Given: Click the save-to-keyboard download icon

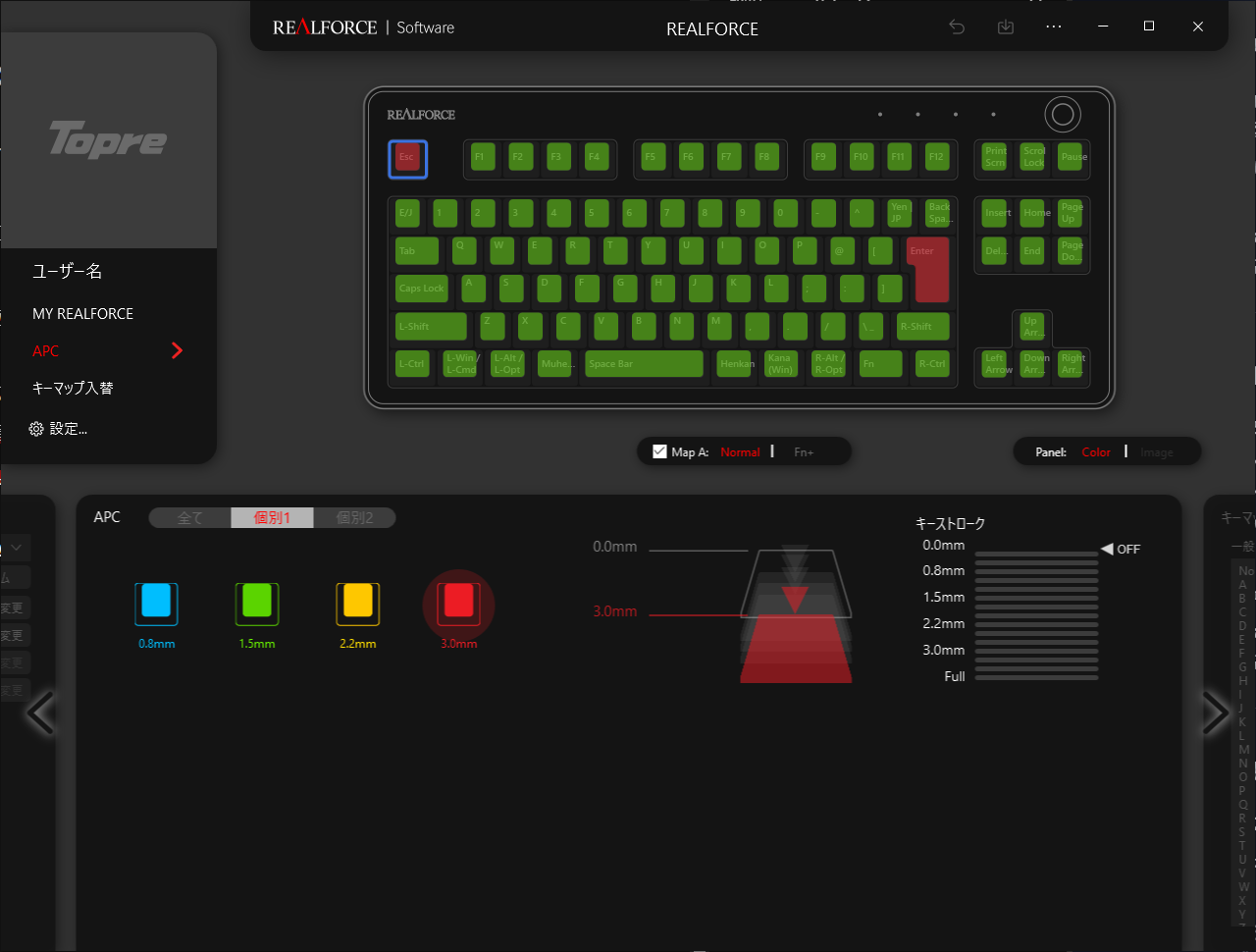Looking at the screenshot, I should (1006, 27).
